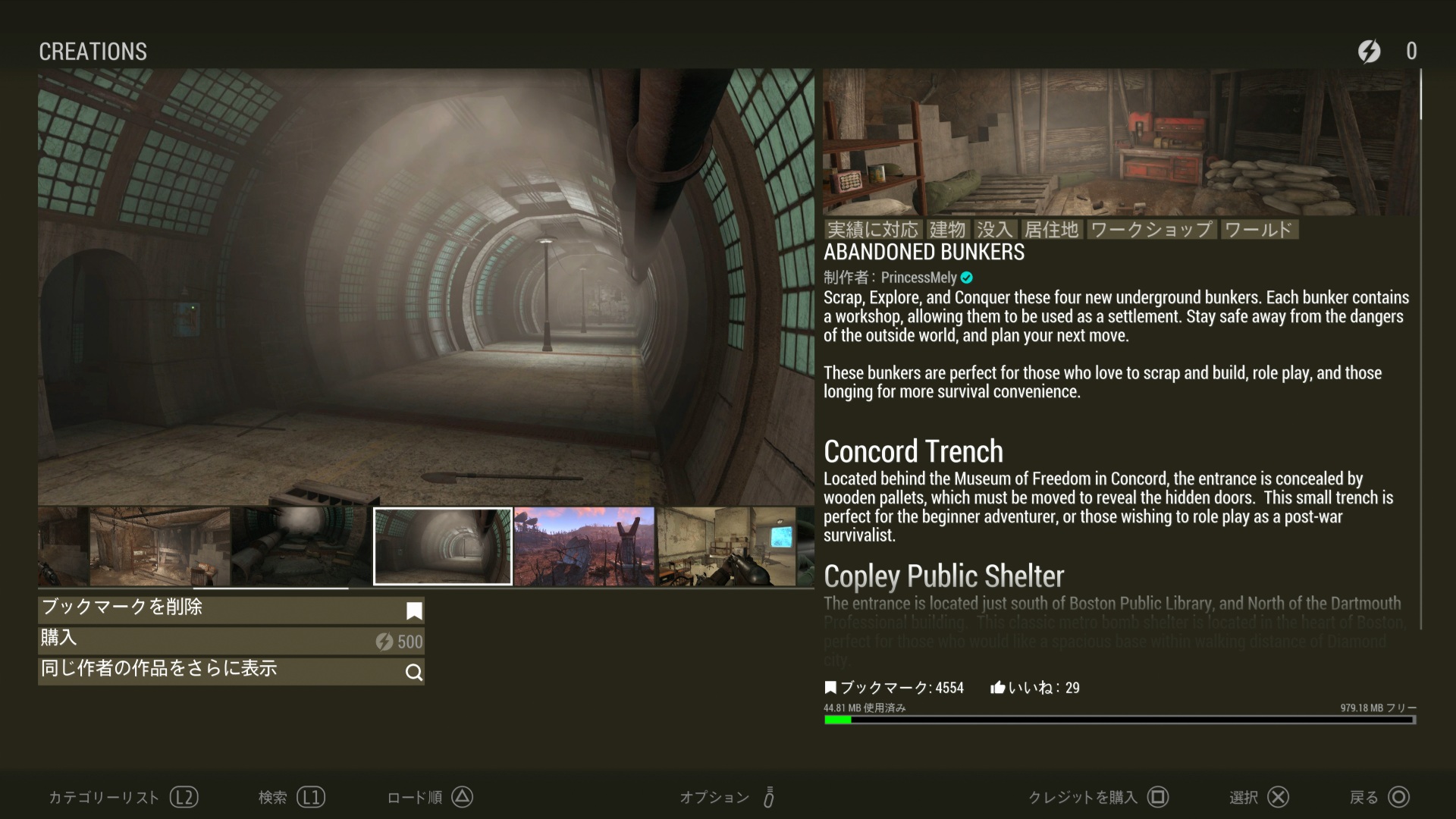Click author name PrincessMely

pyautogui.click(x=918, y=278)
